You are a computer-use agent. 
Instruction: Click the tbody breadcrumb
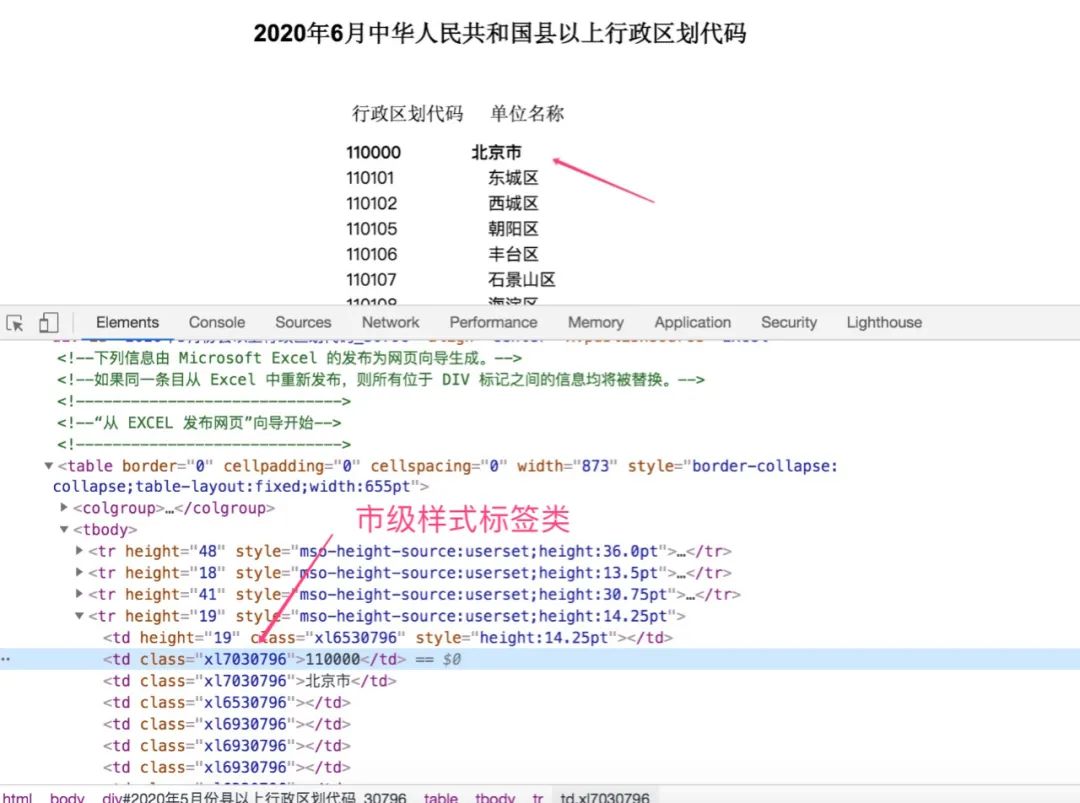(495, 797)
